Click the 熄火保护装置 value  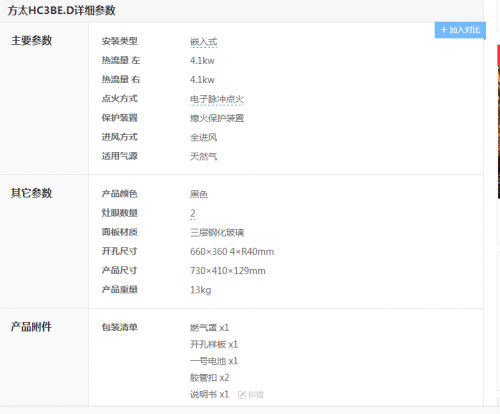217,118
